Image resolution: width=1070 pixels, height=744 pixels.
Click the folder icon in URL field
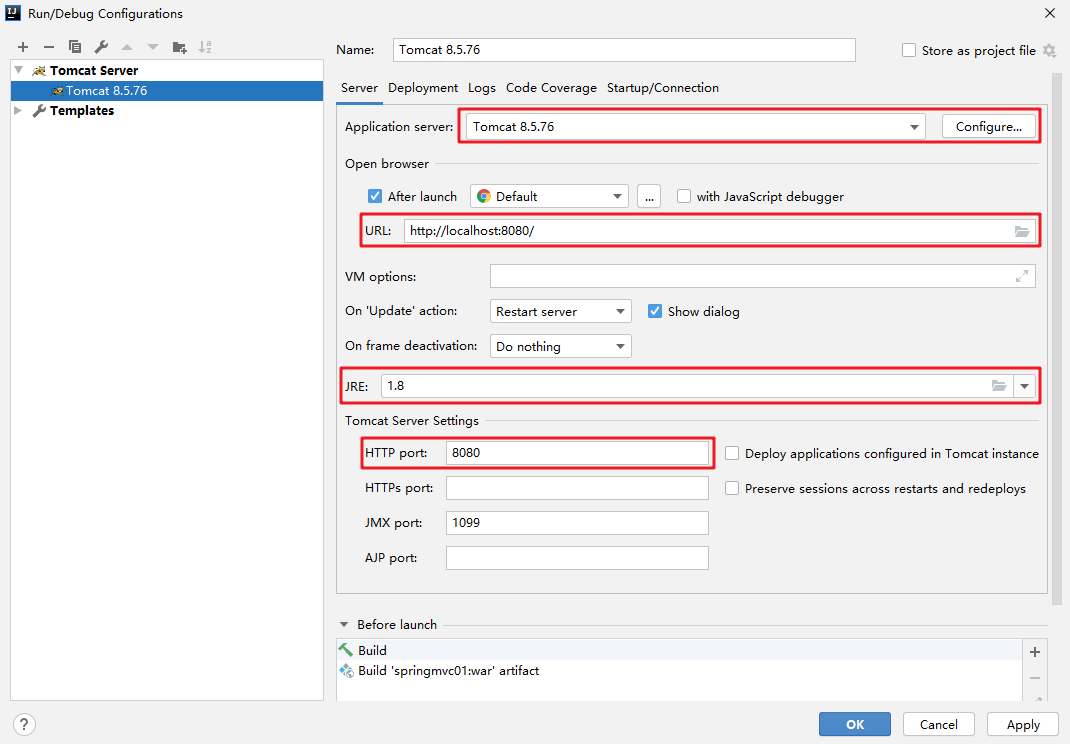(1021, 232)
